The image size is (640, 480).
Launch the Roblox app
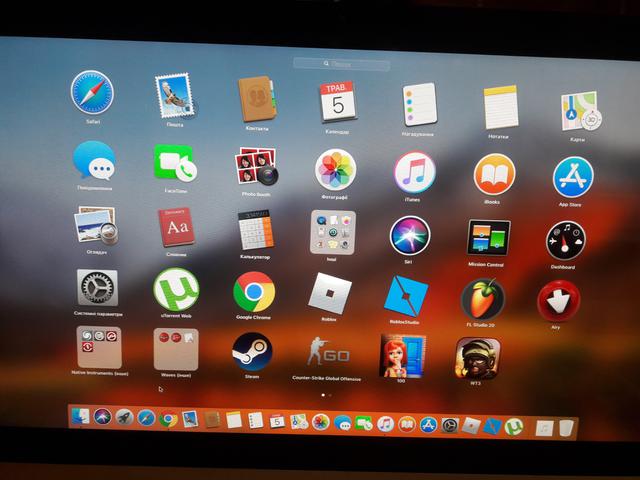coord(329,293)
